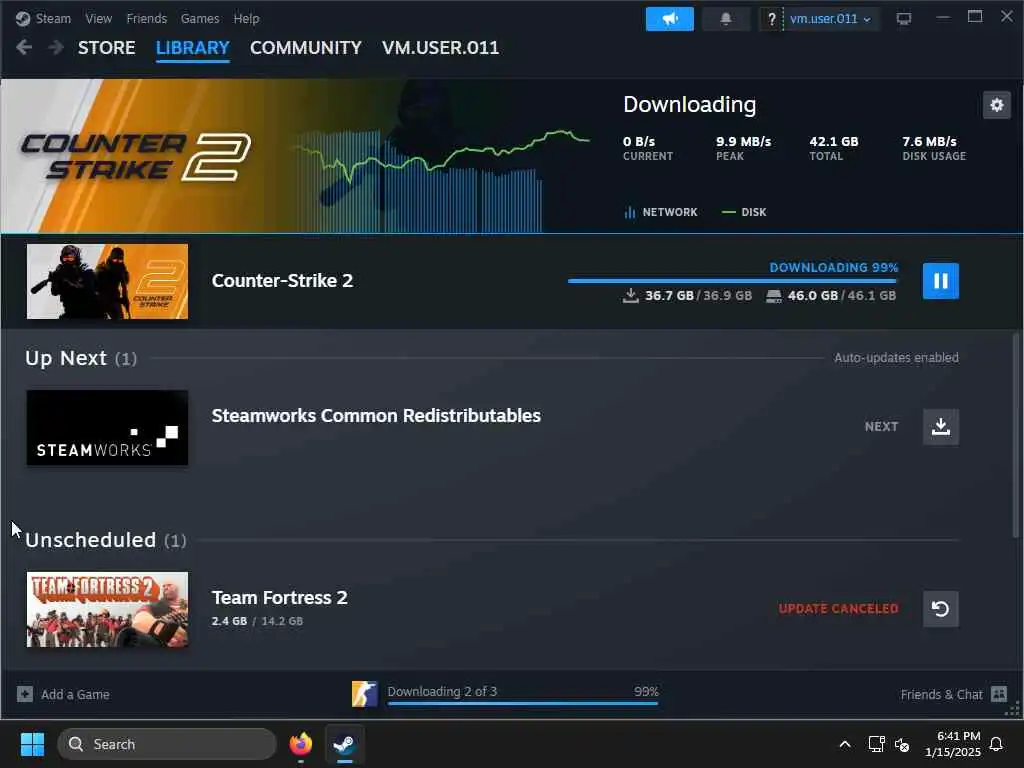Open the network status tray icon

[x=876, y=744]
